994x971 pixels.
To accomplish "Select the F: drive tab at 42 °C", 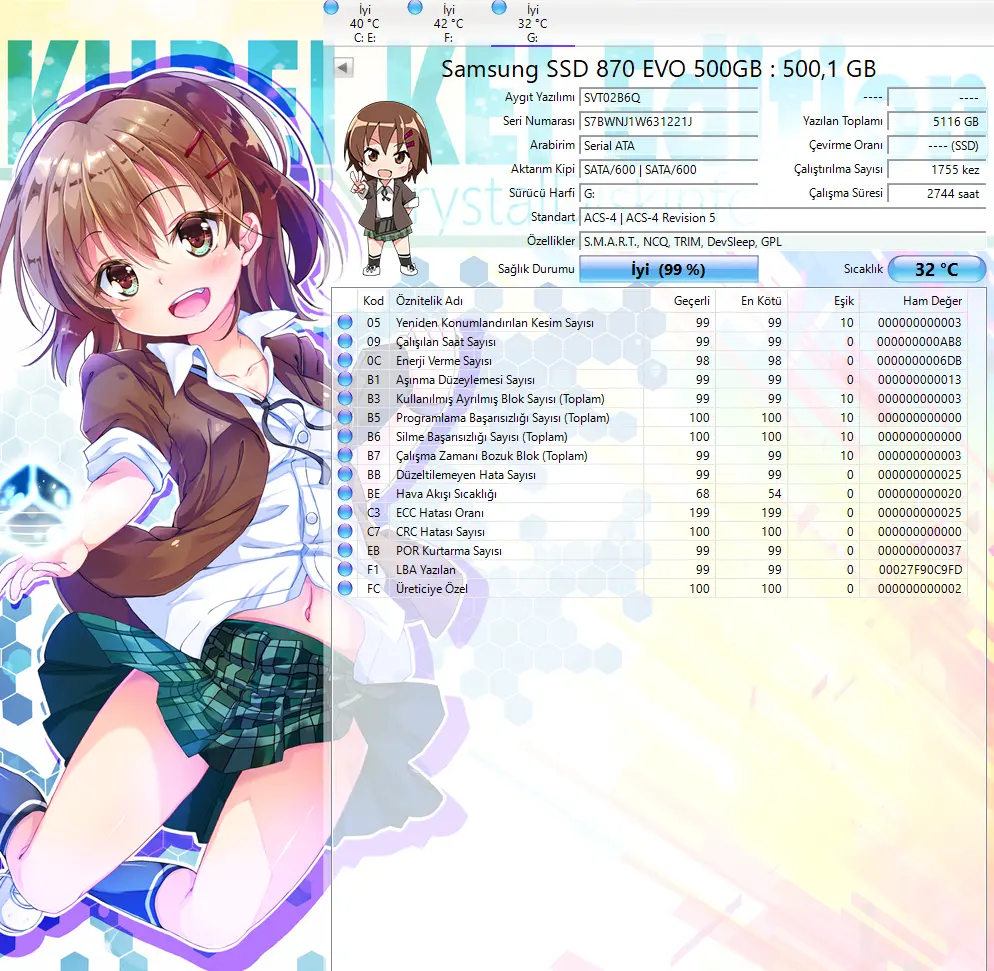I will pyautogui.click(x=448, y=23).
